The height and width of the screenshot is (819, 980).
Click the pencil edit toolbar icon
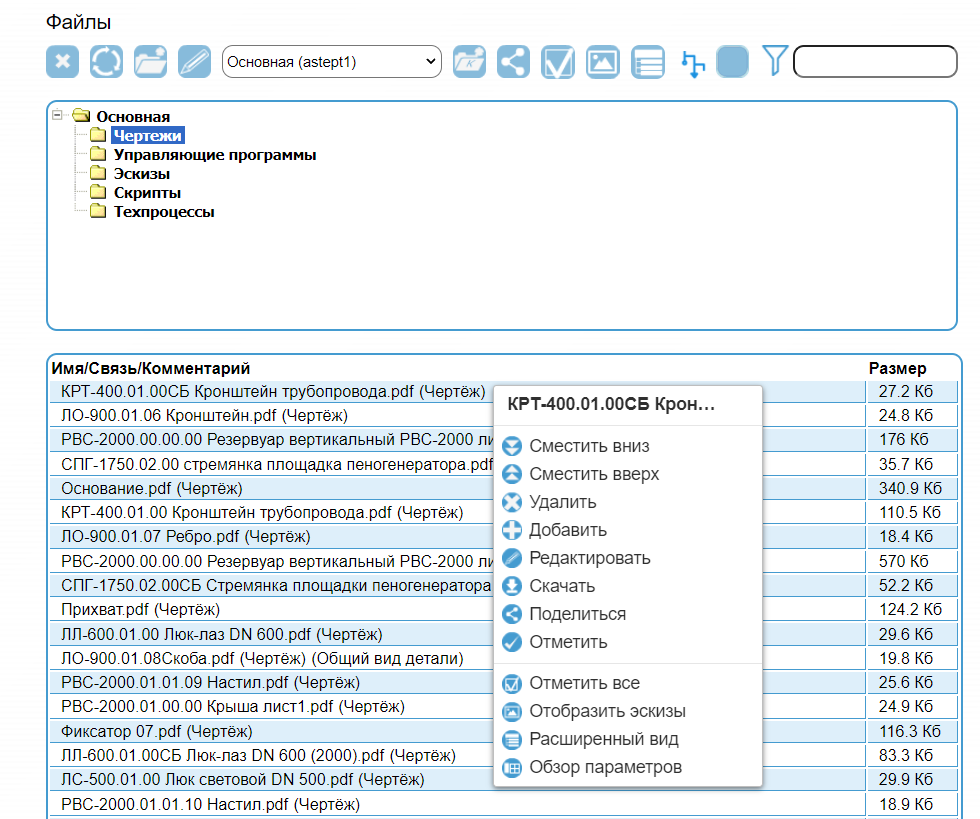click(x=194, y=61)
